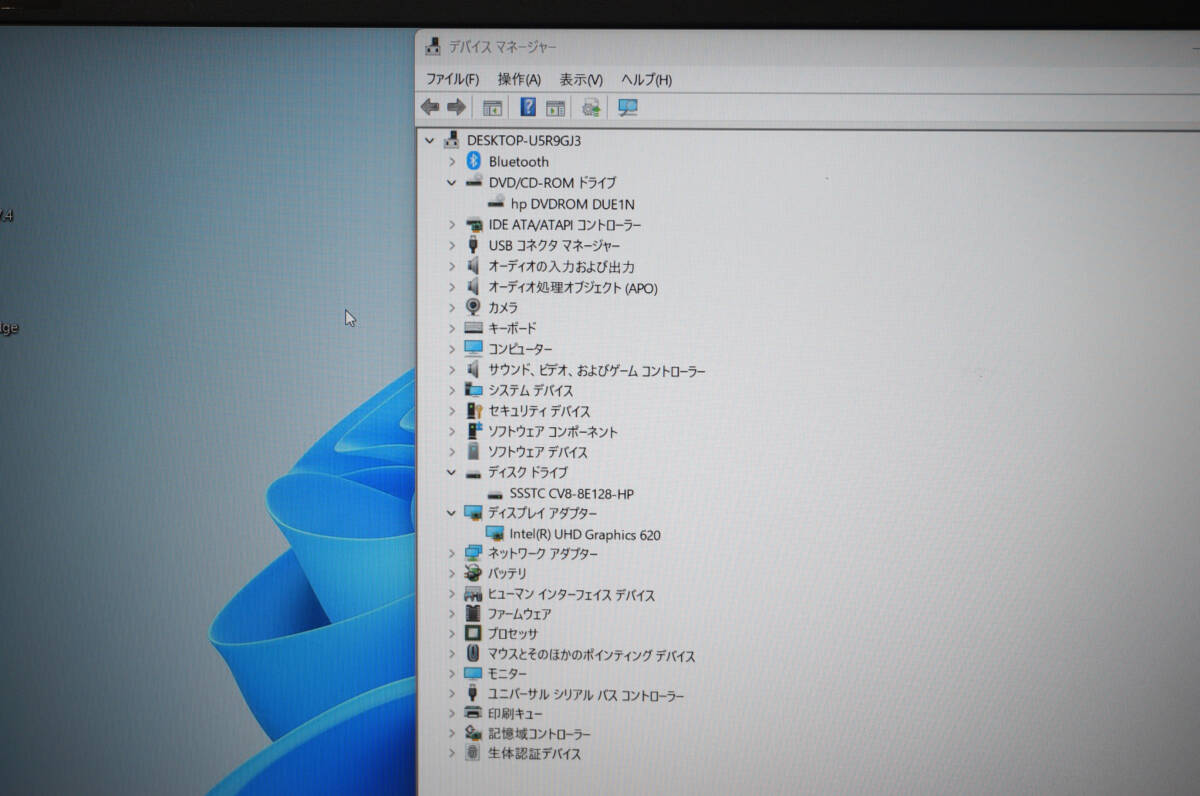Expand the バッテリ category

(x=452, y=574)
